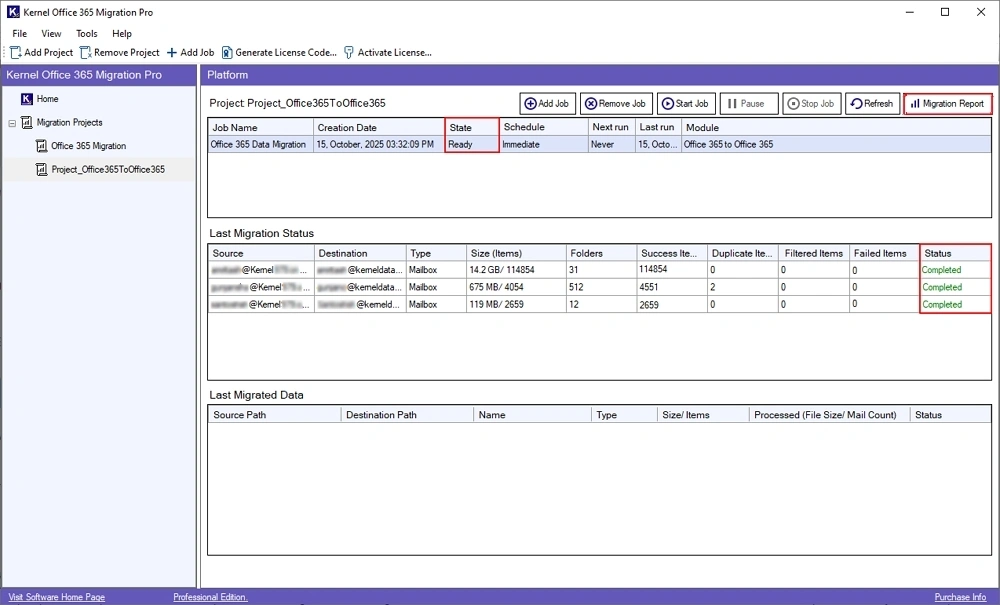
Task: Click Generate License Code toolbar item
Action: (x=279, y=53)
